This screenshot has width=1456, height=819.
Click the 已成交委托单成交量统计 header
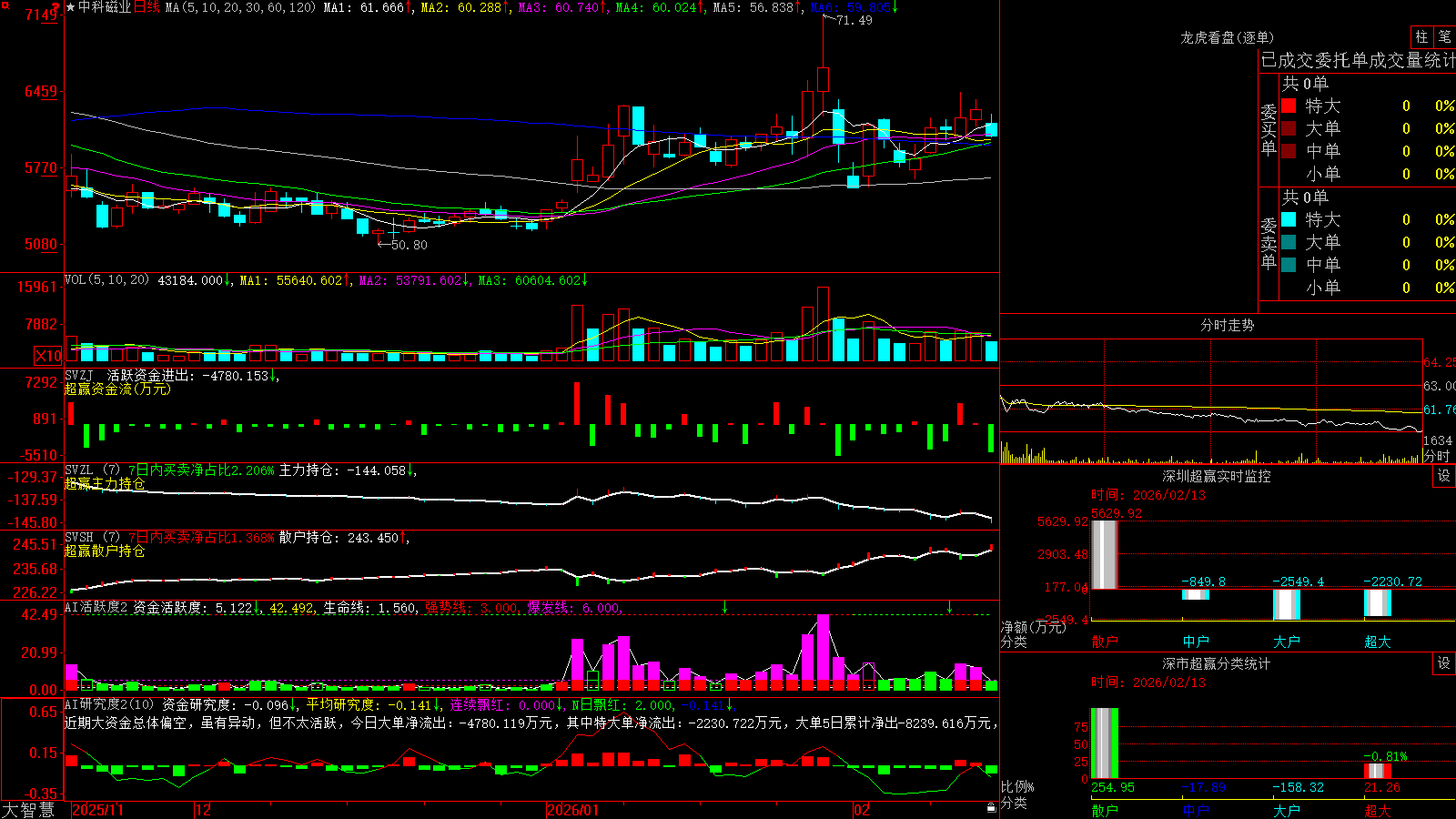click(1358, 60)
